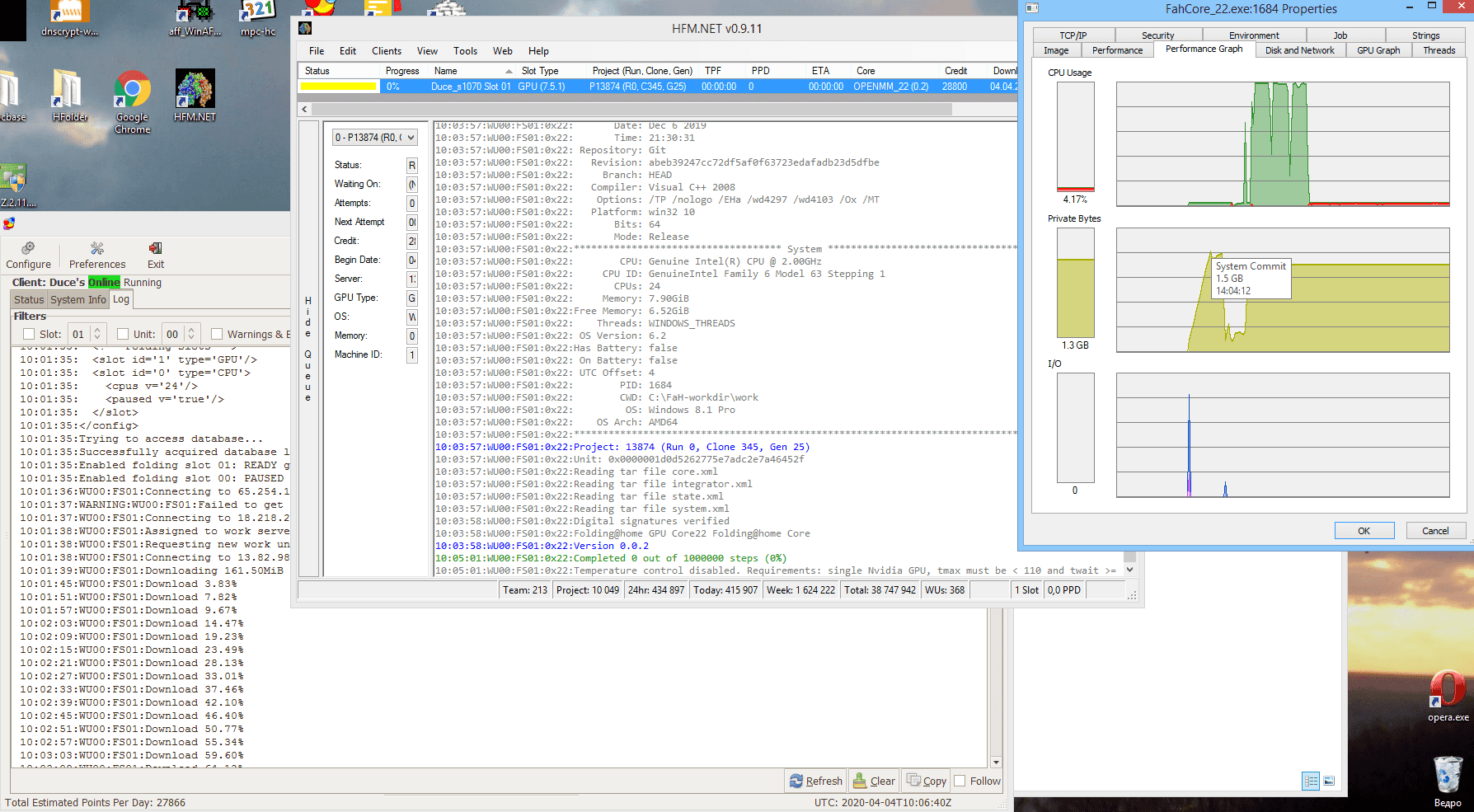This screenshot has width=1474, height=812.
Task: Enable the Unit filter checkbox
Action: (x=123, y=334)
